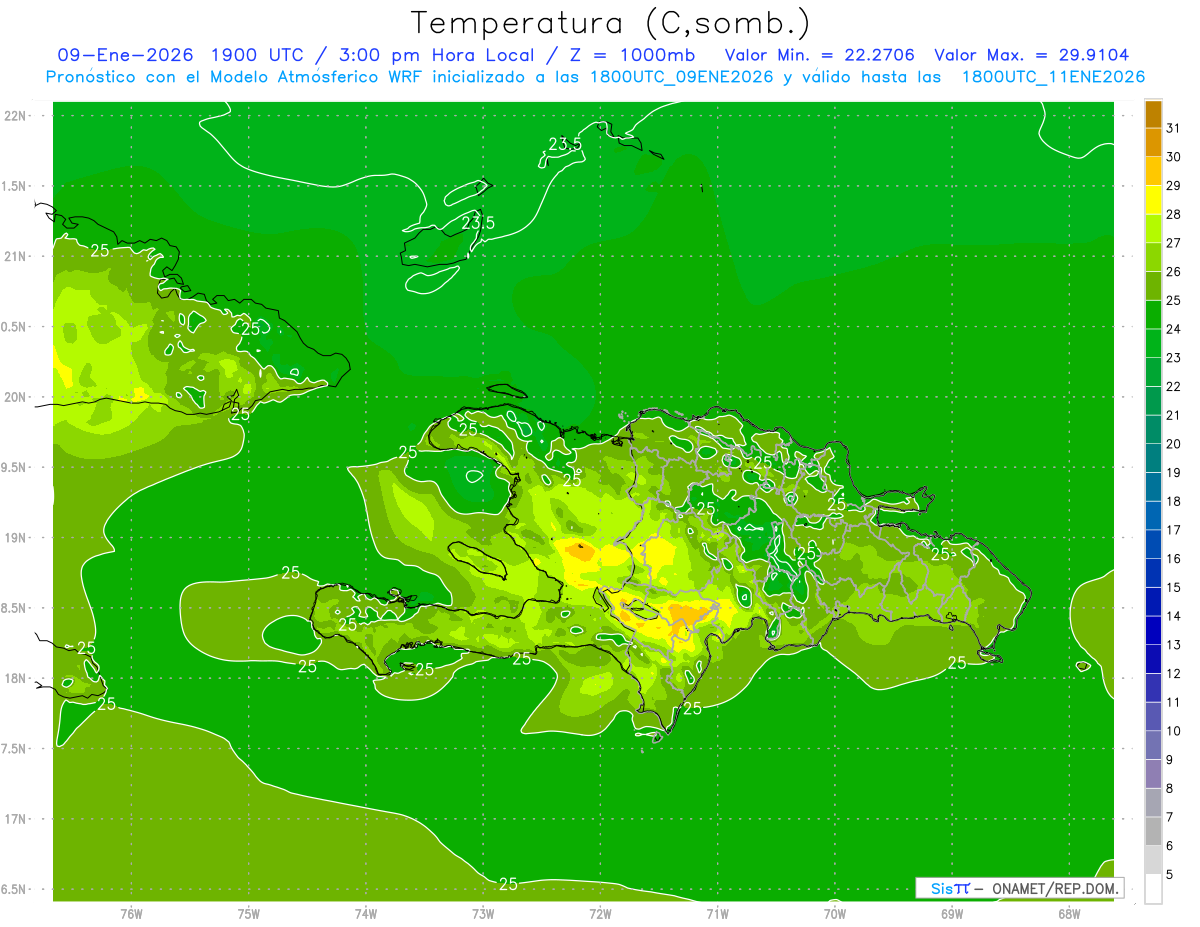Click legend value label 20
This screenshot has width=1200, height=927.
coord(1173,444)
